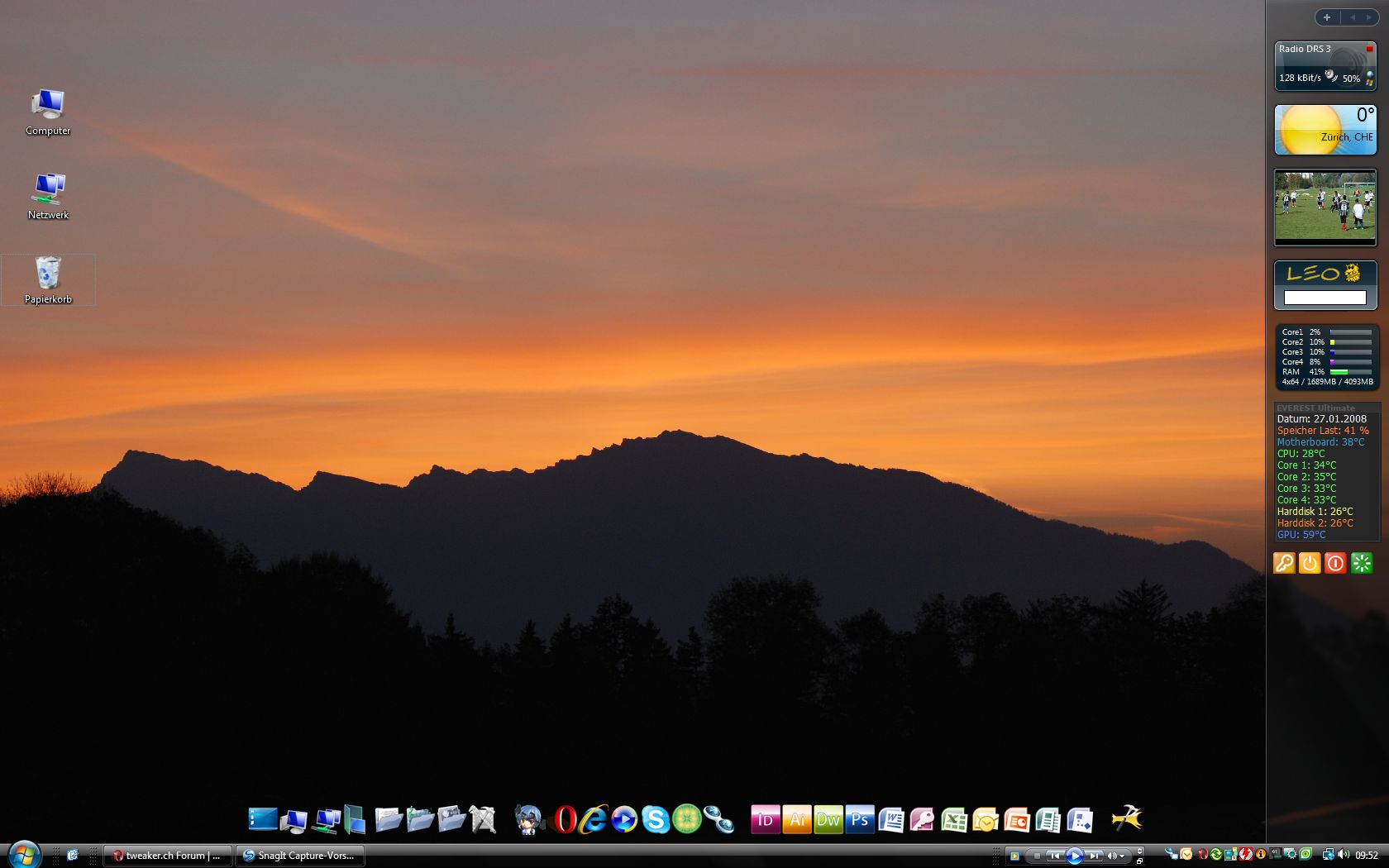Launch Opera browser from the dock
This screenshot has height=868, width=1389.
pos(566,819)
